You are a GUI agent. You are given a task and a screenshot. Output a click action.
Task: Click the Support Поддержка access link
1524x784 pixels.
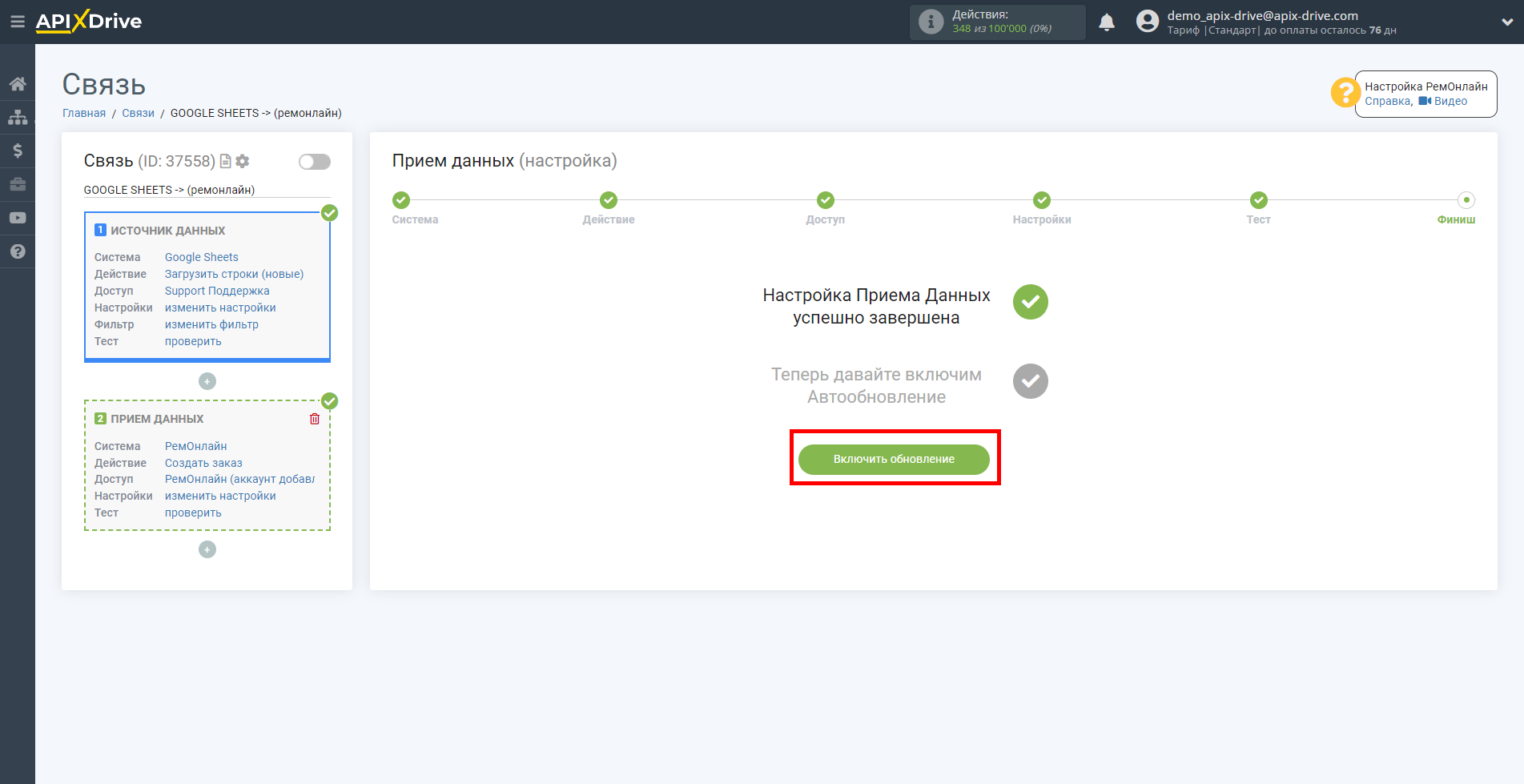click(x=217, y=291)
